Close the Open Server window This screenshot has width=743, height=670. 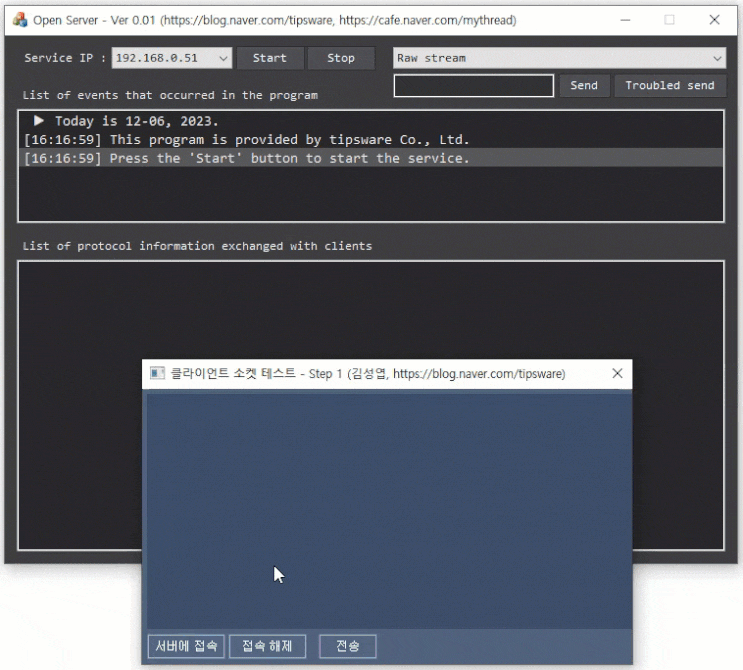714,20
